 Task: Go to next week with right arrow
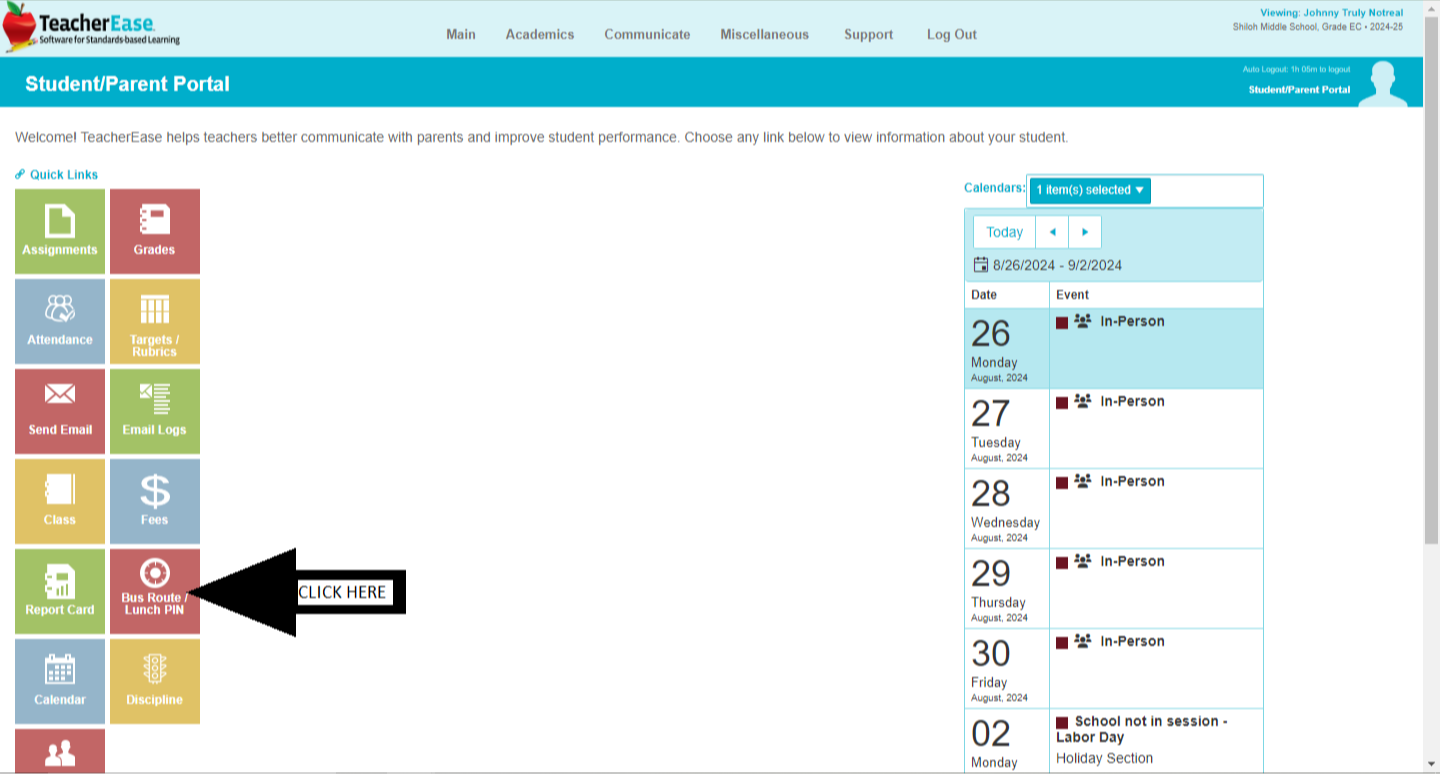(1085, 232)
